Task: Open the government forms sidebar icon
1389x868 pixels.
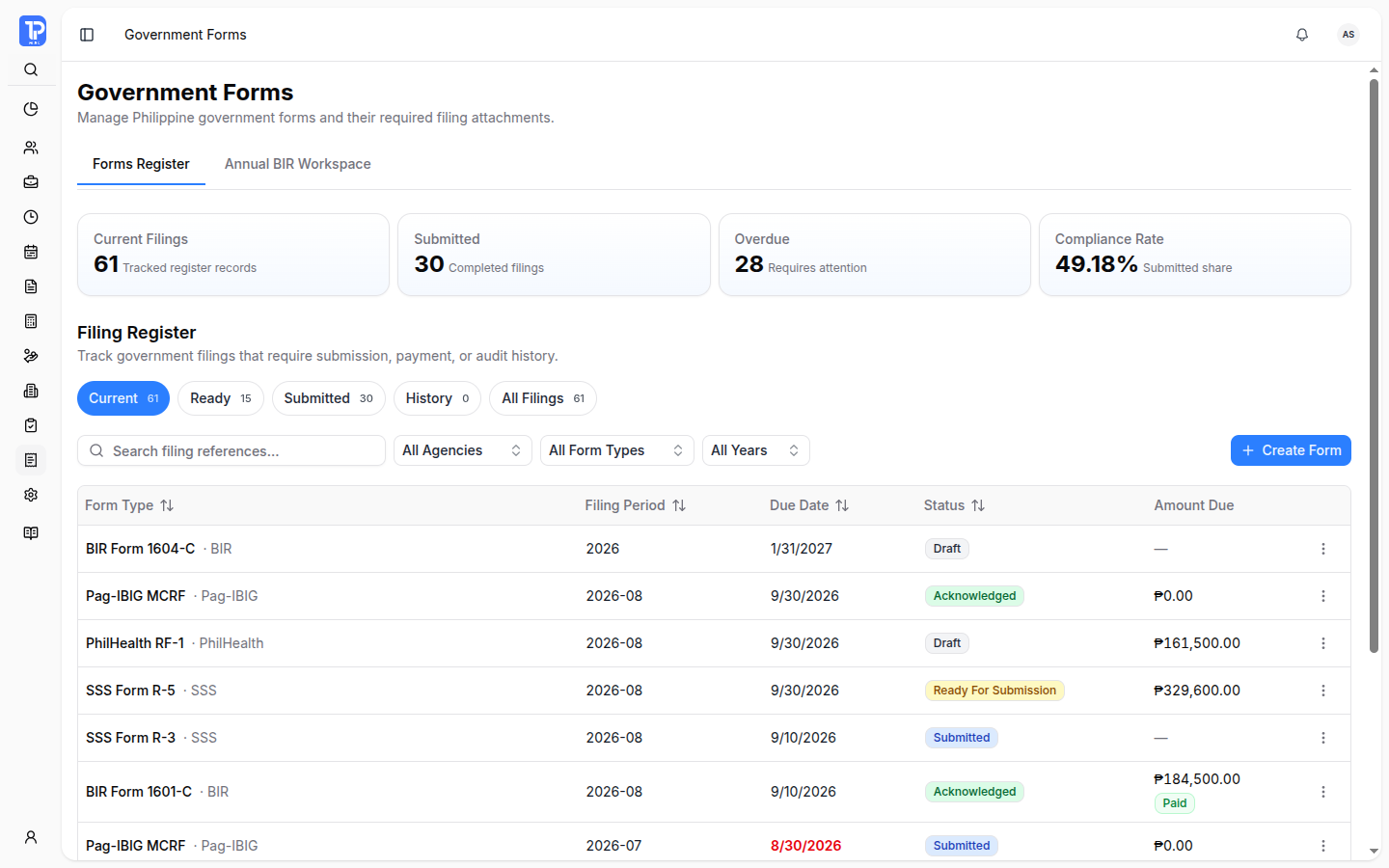Action: [31, 460]
